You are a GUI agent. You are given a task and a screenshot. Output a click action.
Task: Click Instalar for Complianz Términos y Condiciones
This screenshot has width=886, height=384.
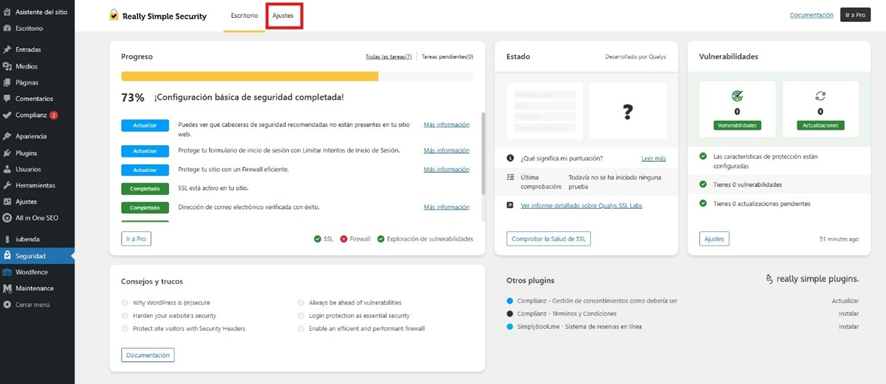point(849,313)
